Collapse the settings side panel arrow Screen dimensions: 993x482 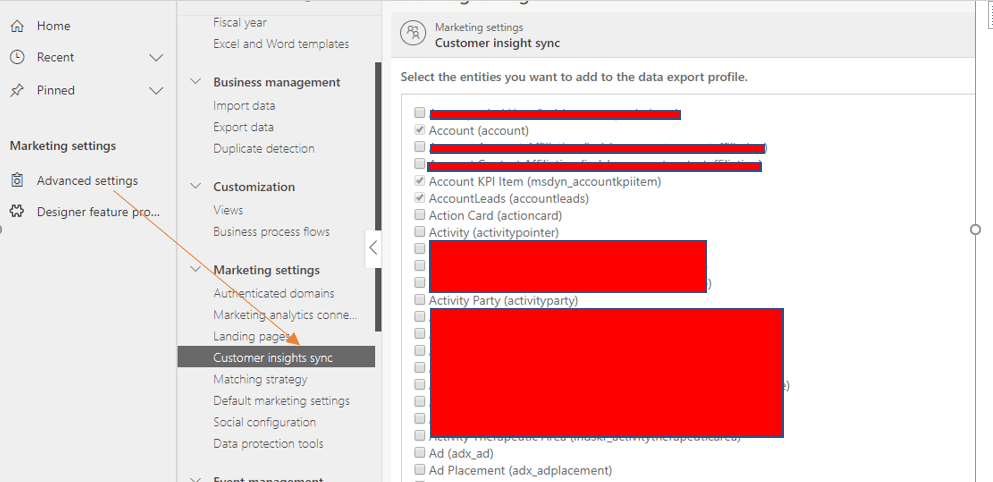click(x=373, y=248)
